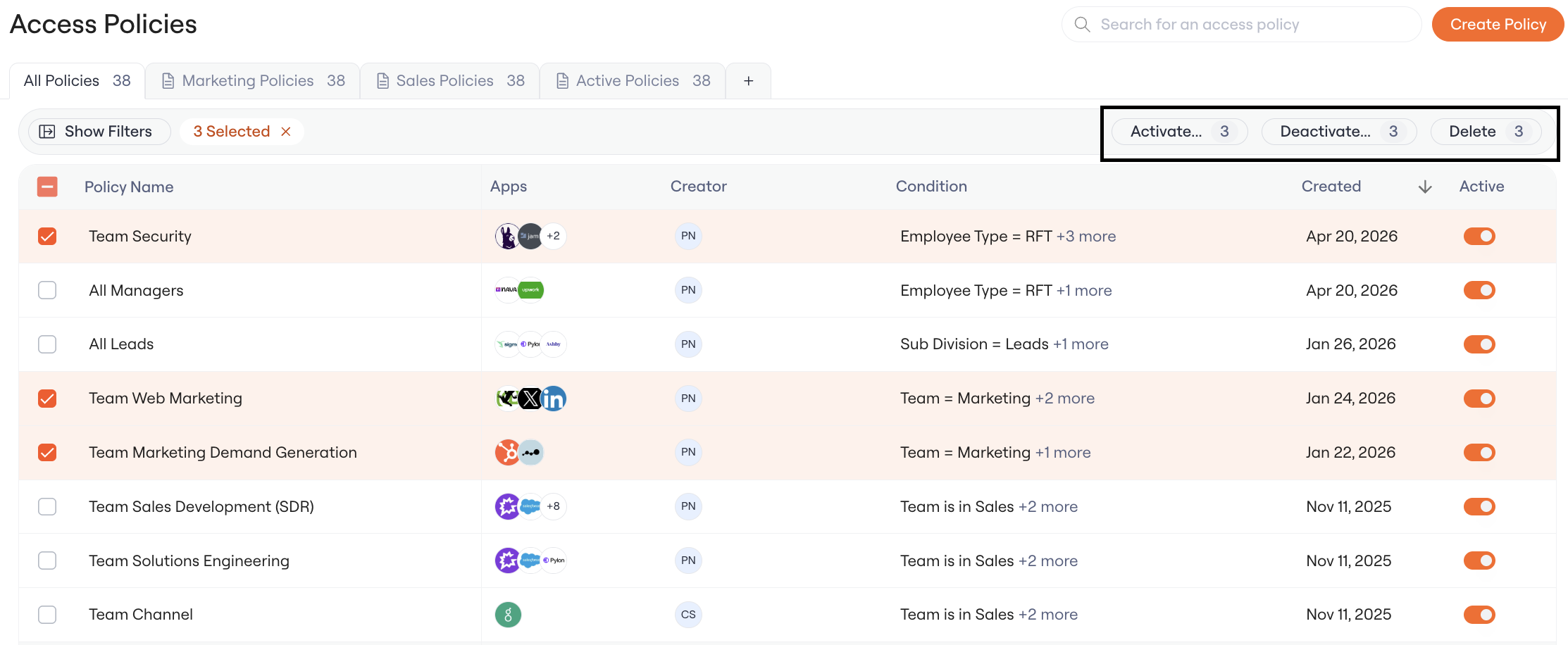Viewport: 1568px width, 645px height.
Task: Click the Ashby icon in All Leads row
Action: click(x=554, y=344)
